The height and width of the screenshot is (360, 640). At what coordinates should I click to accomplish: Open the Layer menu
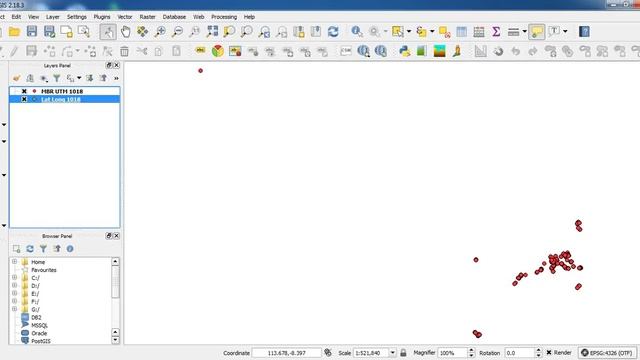coord(53,17)
